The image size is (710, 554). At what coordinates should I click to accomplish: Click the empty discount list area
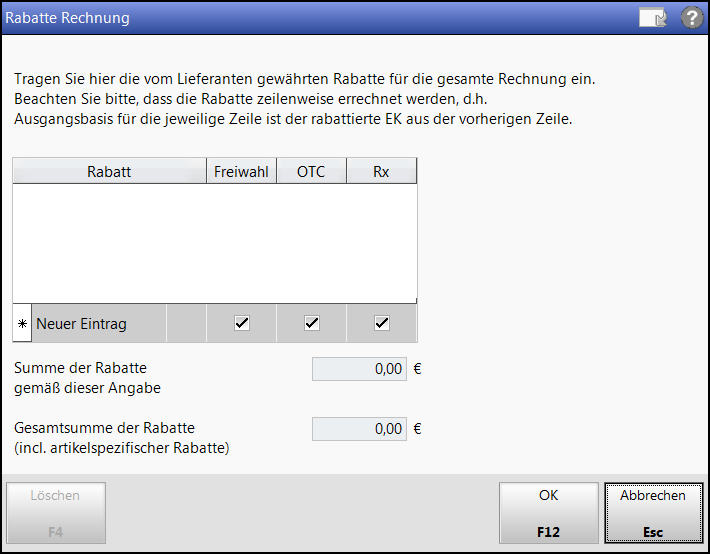pyautogui.click(x=215, y=243)
